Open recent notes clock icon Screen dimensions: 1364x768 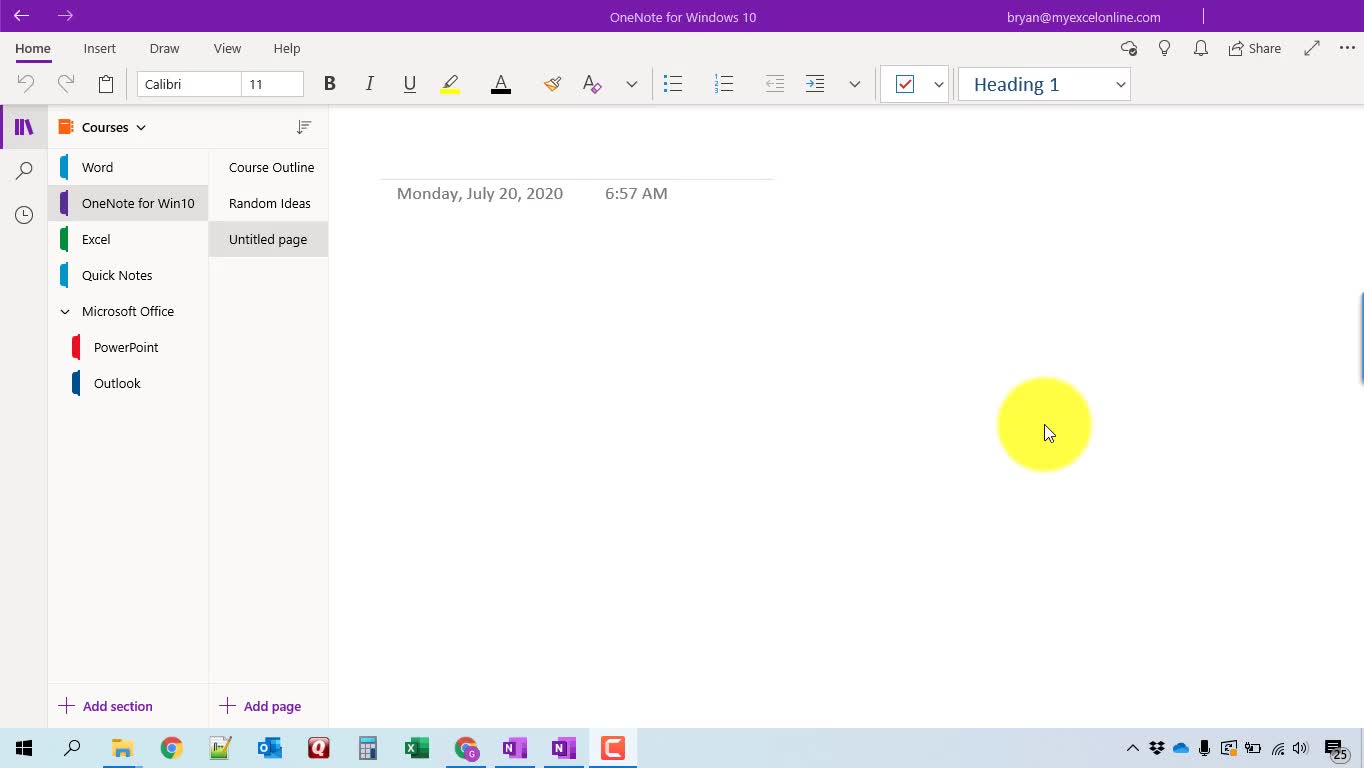coord(24,215)
